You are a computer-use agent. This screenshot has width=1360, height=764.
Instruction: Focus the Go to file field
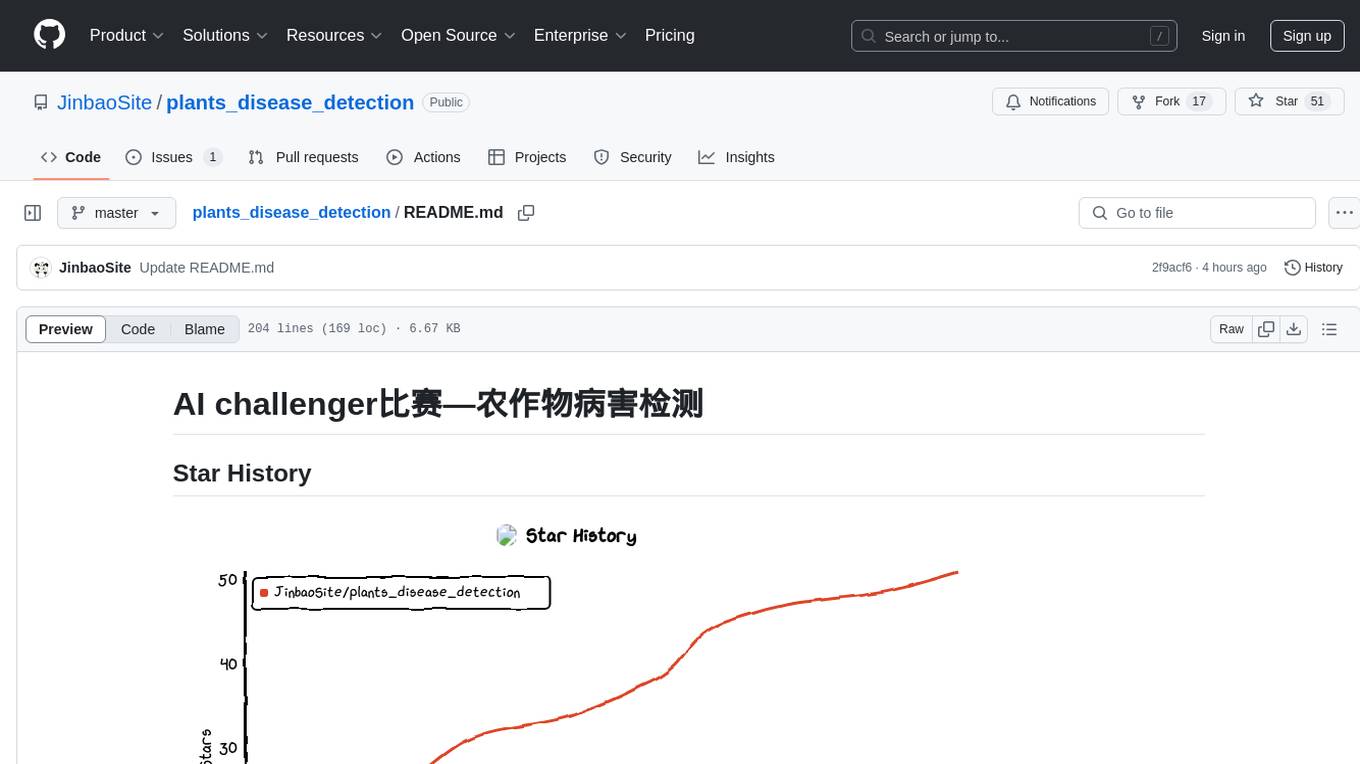(x=1197, y=213)
